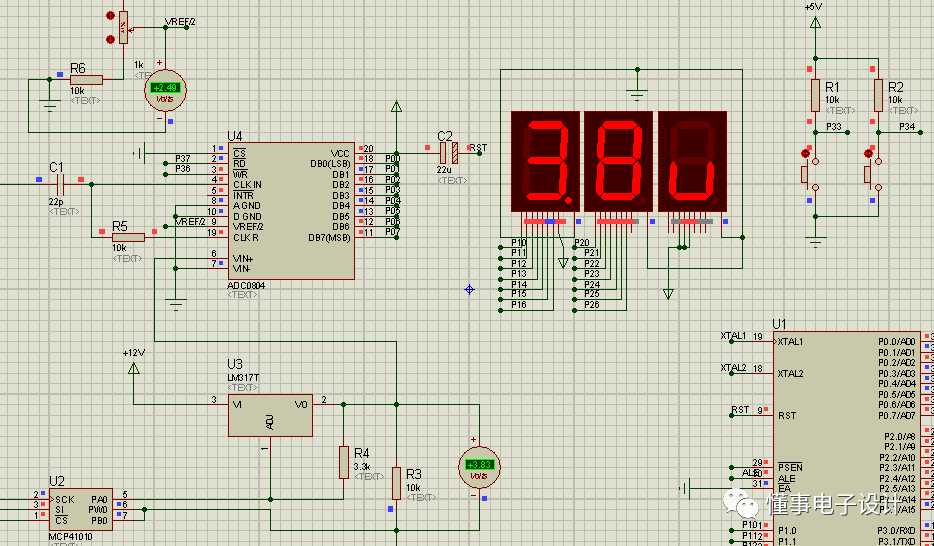Image resolution: width=934 pixels, height=546 pixels.
Task: Select resistor R6 symbol
Action: 86,80
